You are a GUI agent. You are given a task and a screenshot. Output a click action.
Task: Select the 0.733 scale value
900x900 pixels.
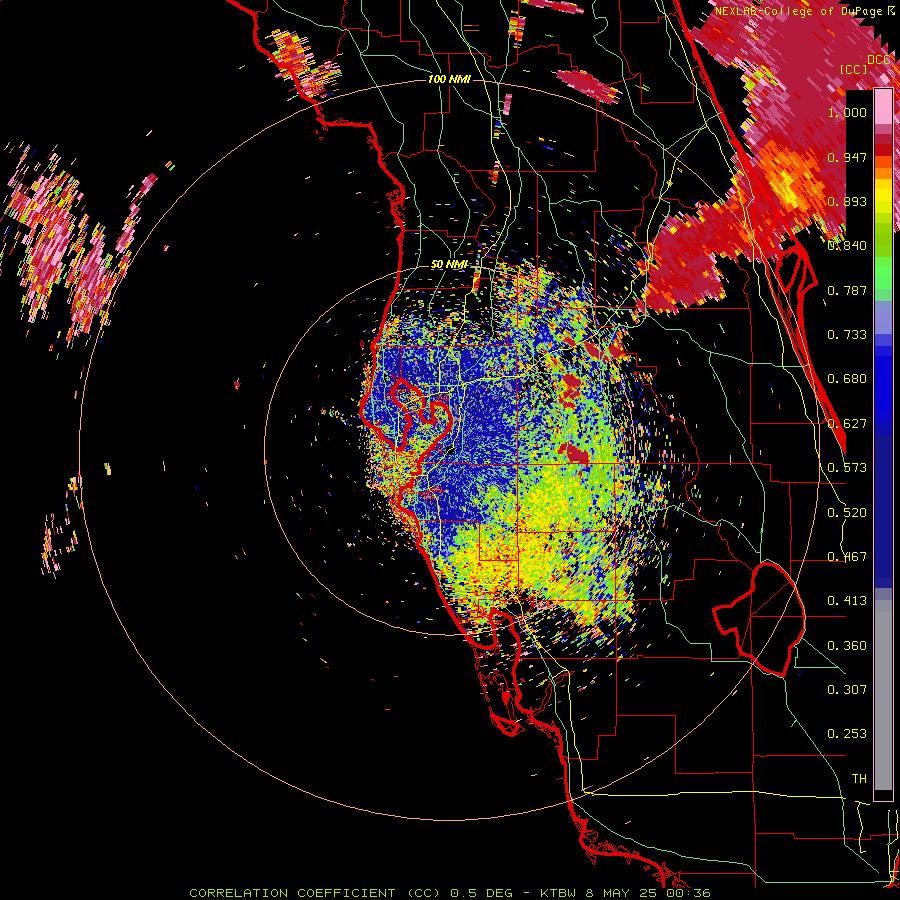tap(847, 335)
